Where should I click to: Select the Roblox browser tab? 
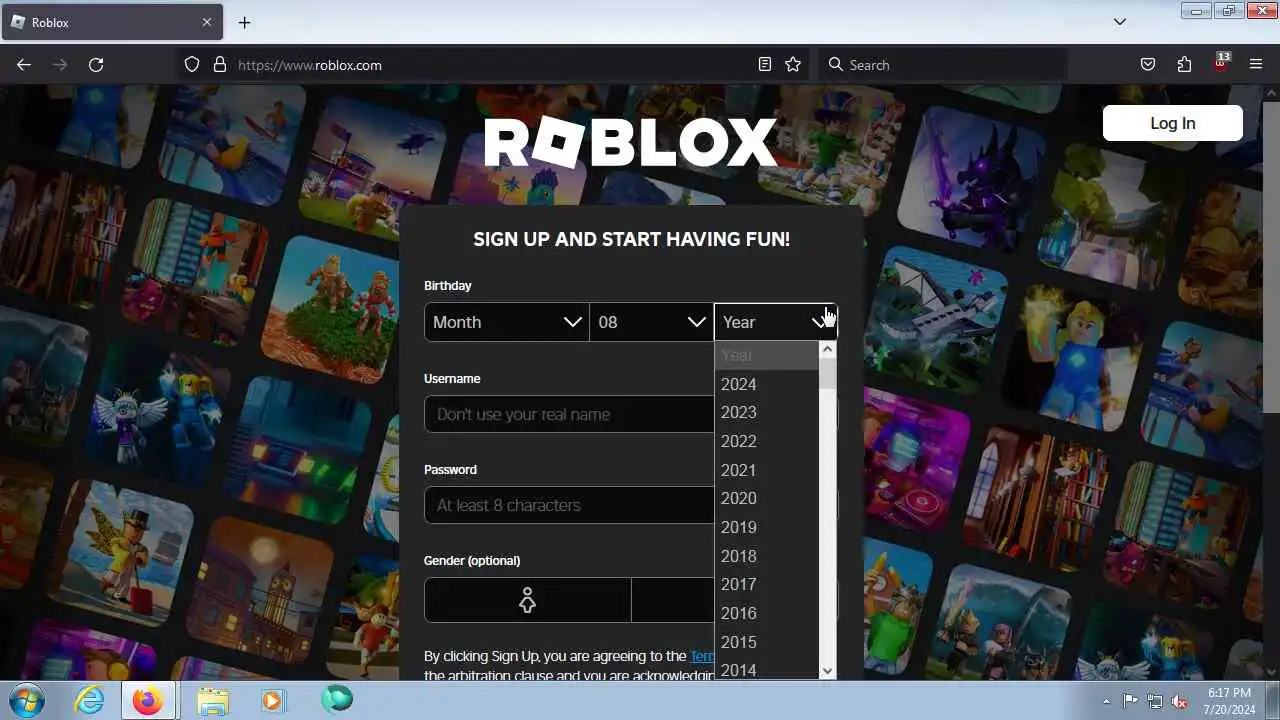pyautogui.click(x=110, y=22)
